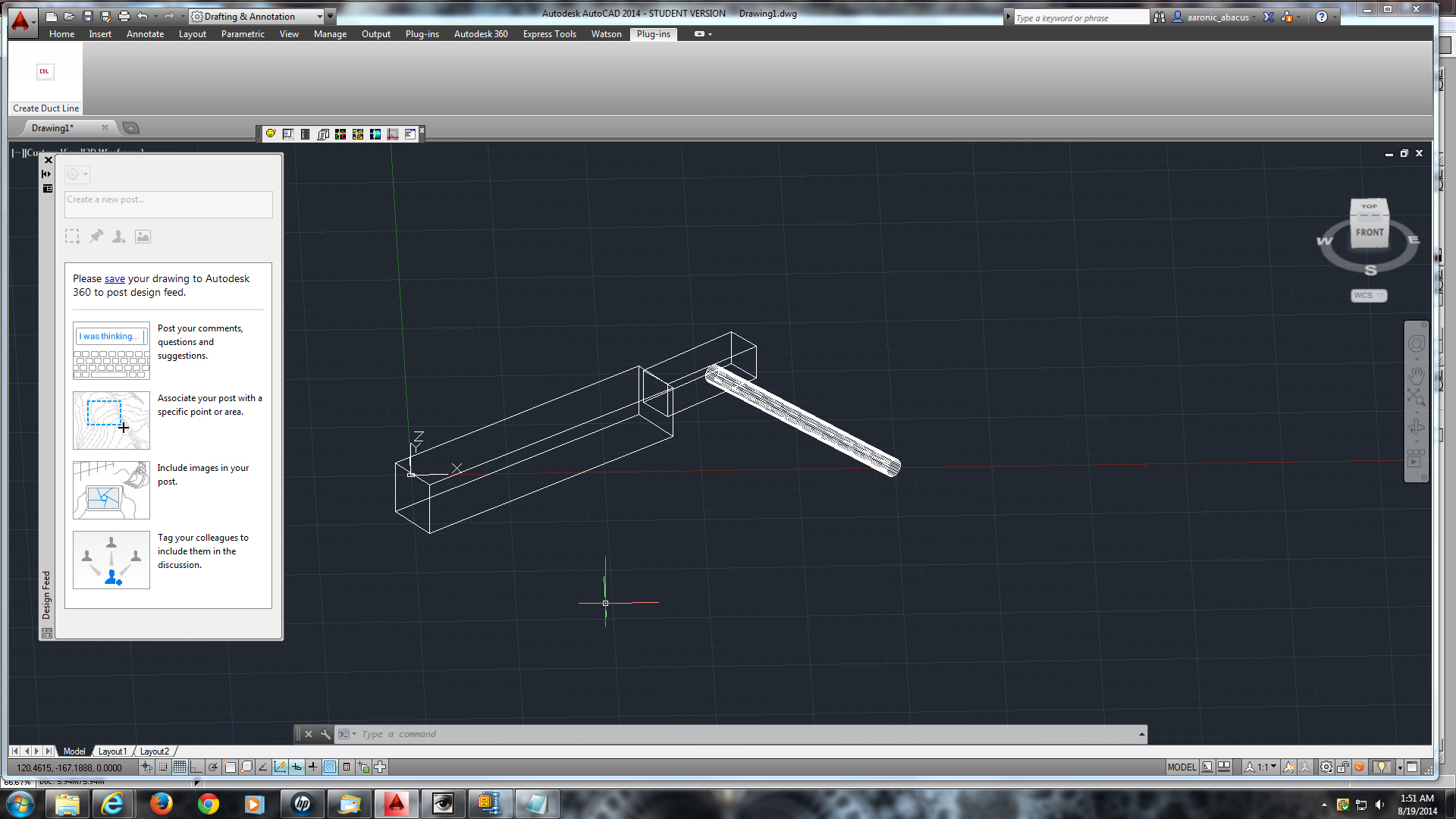1456x819 pixels.
Task: Click the AutoCAD application menu logo
Action: point(20,20)
